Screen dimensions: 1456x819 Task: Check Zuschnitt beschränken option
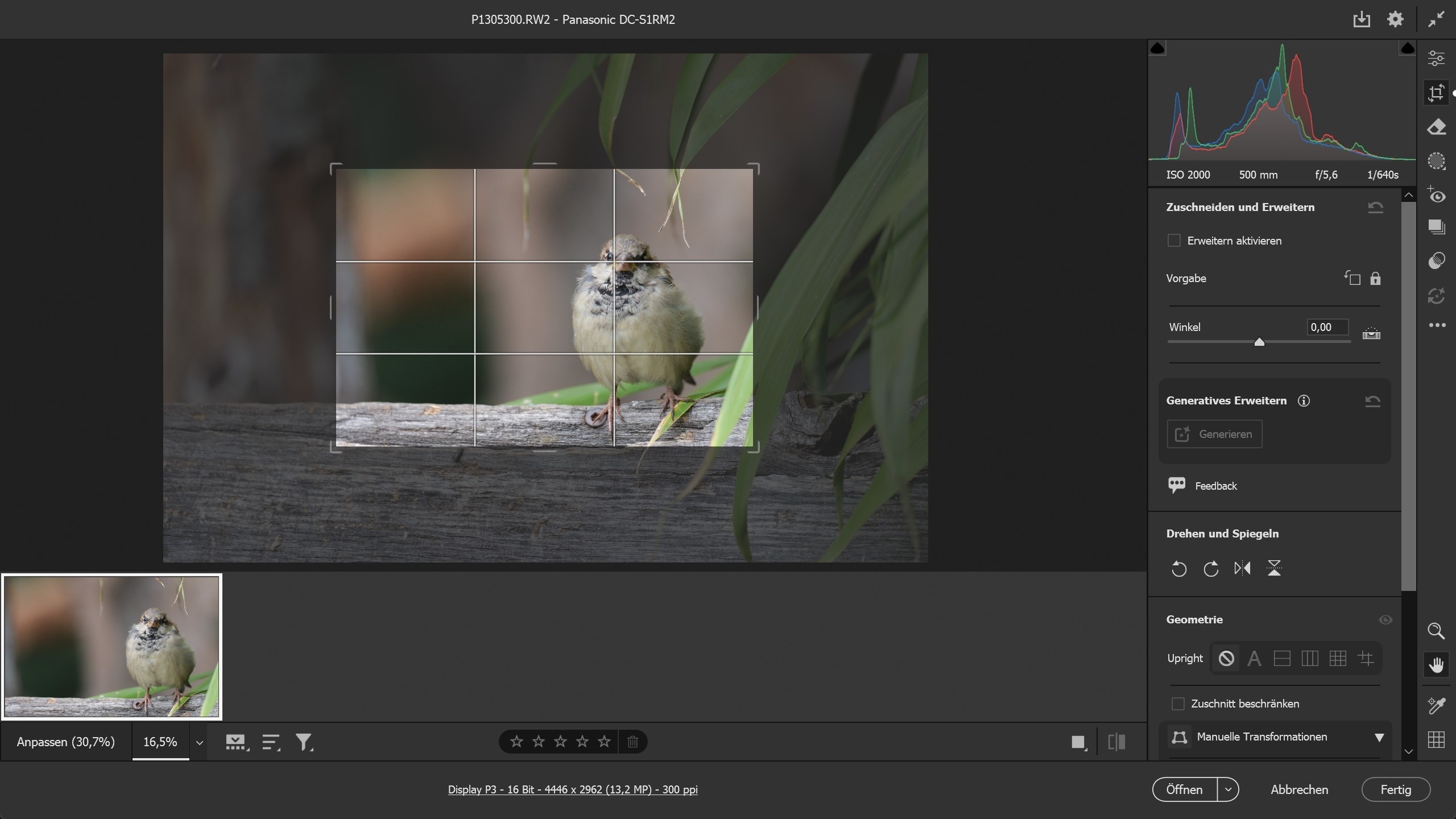(1178, 704)
